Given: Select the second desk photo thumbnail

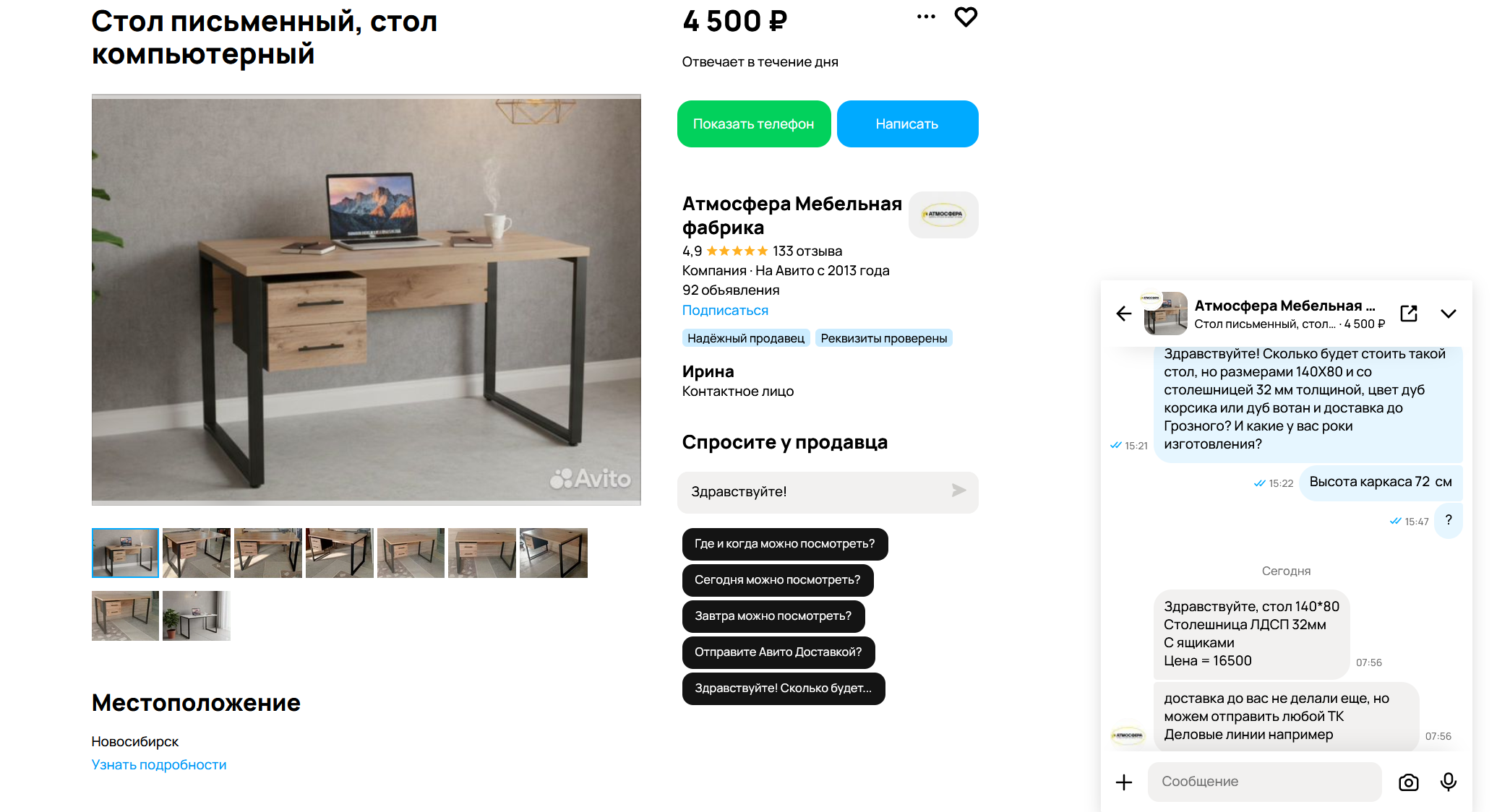Looking at the screenshot, I should (x=197, y=553).
